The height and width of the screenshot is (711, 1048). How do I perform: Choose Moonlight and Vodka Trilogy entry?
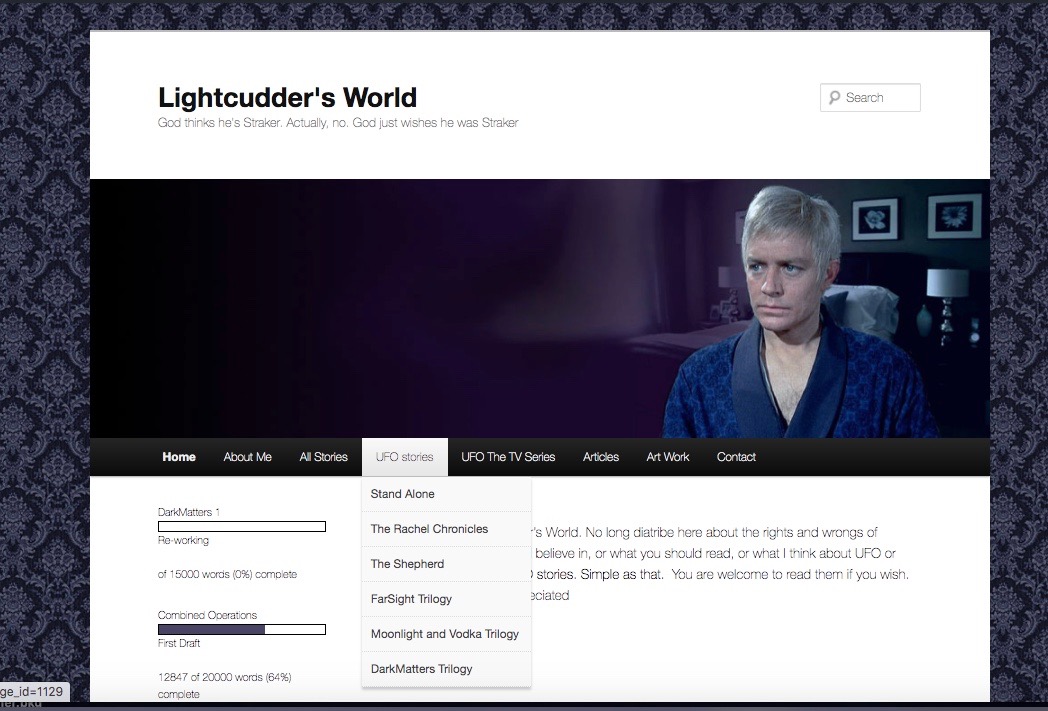click(x=446, y=634)
